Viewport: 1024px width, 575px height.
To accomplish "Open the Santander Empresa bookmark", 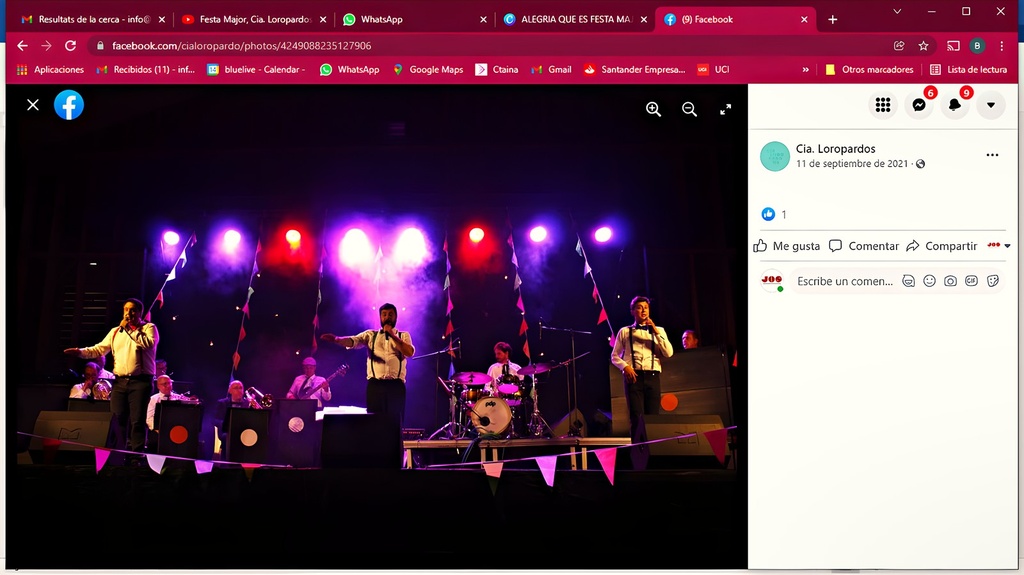I will click(635, 69).
